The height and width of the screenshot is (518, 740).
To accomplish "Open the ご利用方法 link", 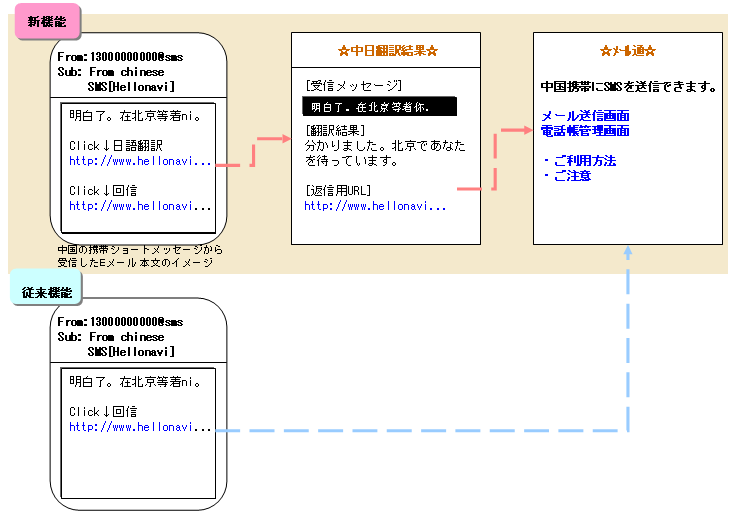I will click(x=585, y=161).
